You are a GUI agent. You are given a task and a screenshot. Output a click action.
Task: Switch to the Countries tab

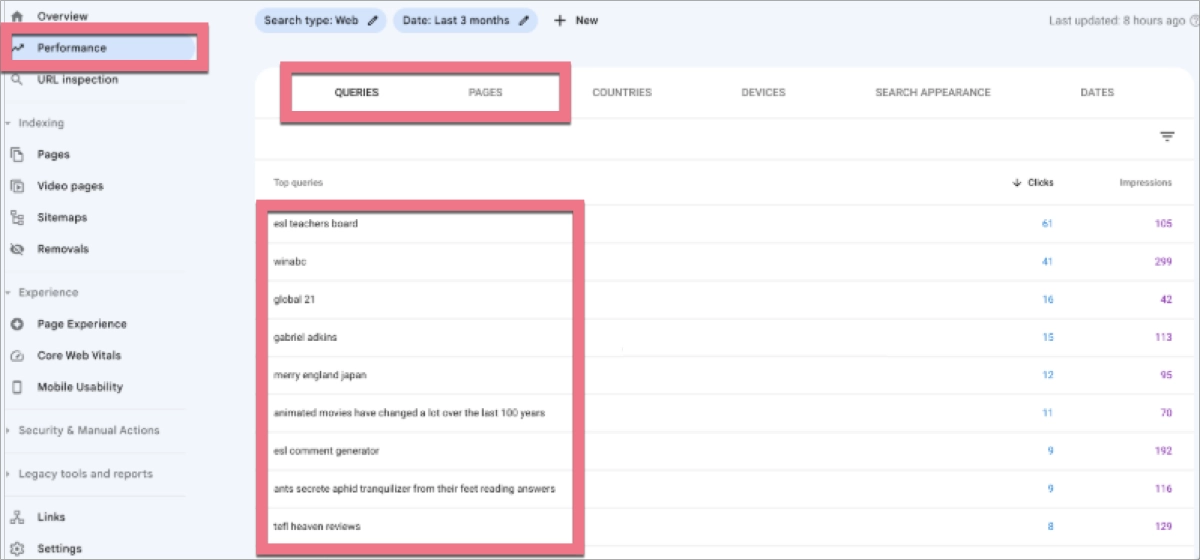621,92
